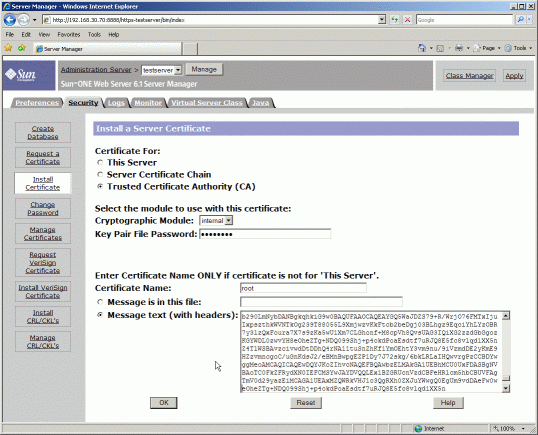Open the Help menu

click(114, 35)
